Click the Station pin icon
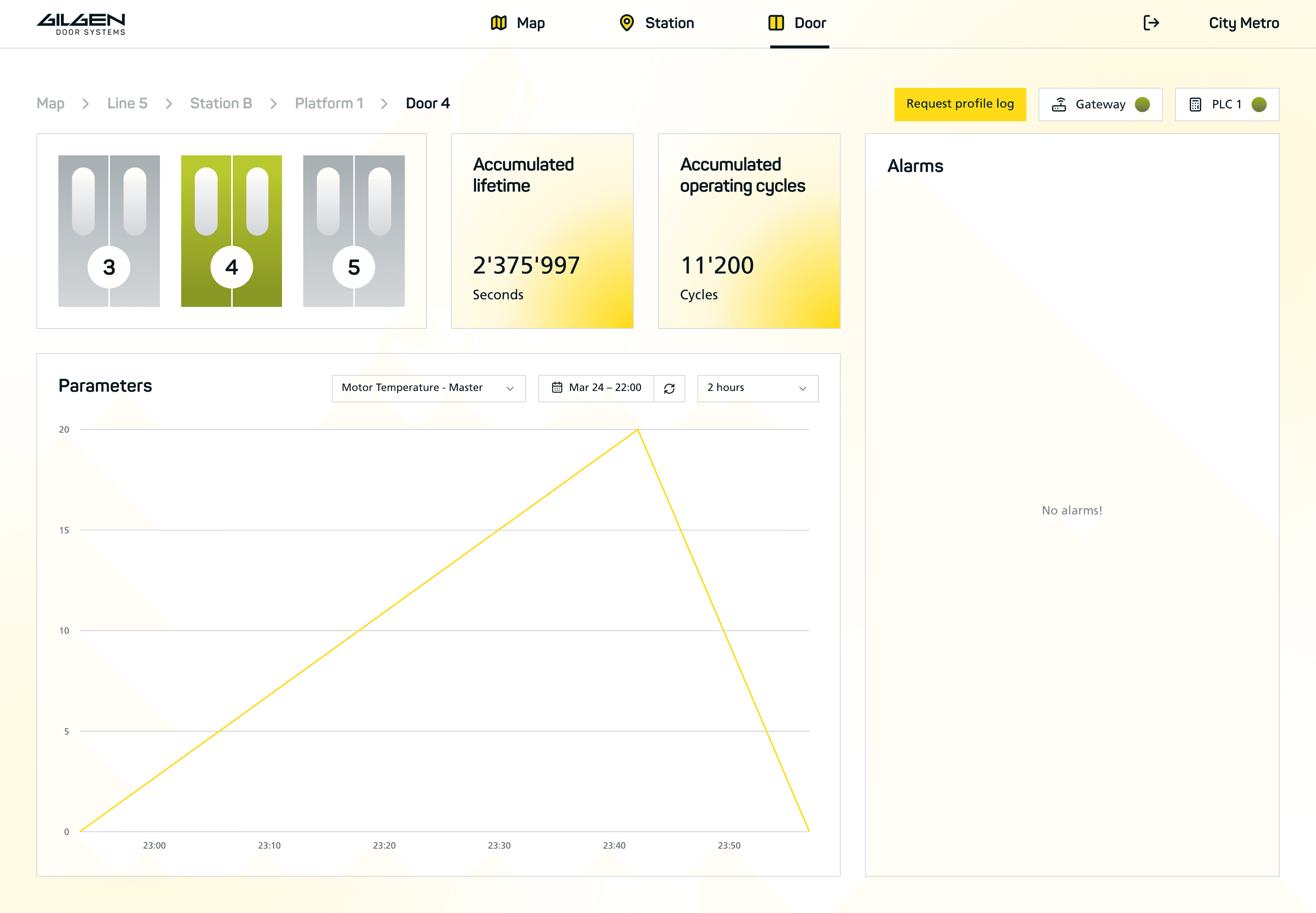The height and width of the screenshot is (913, 1316). (x=627, y=23)
